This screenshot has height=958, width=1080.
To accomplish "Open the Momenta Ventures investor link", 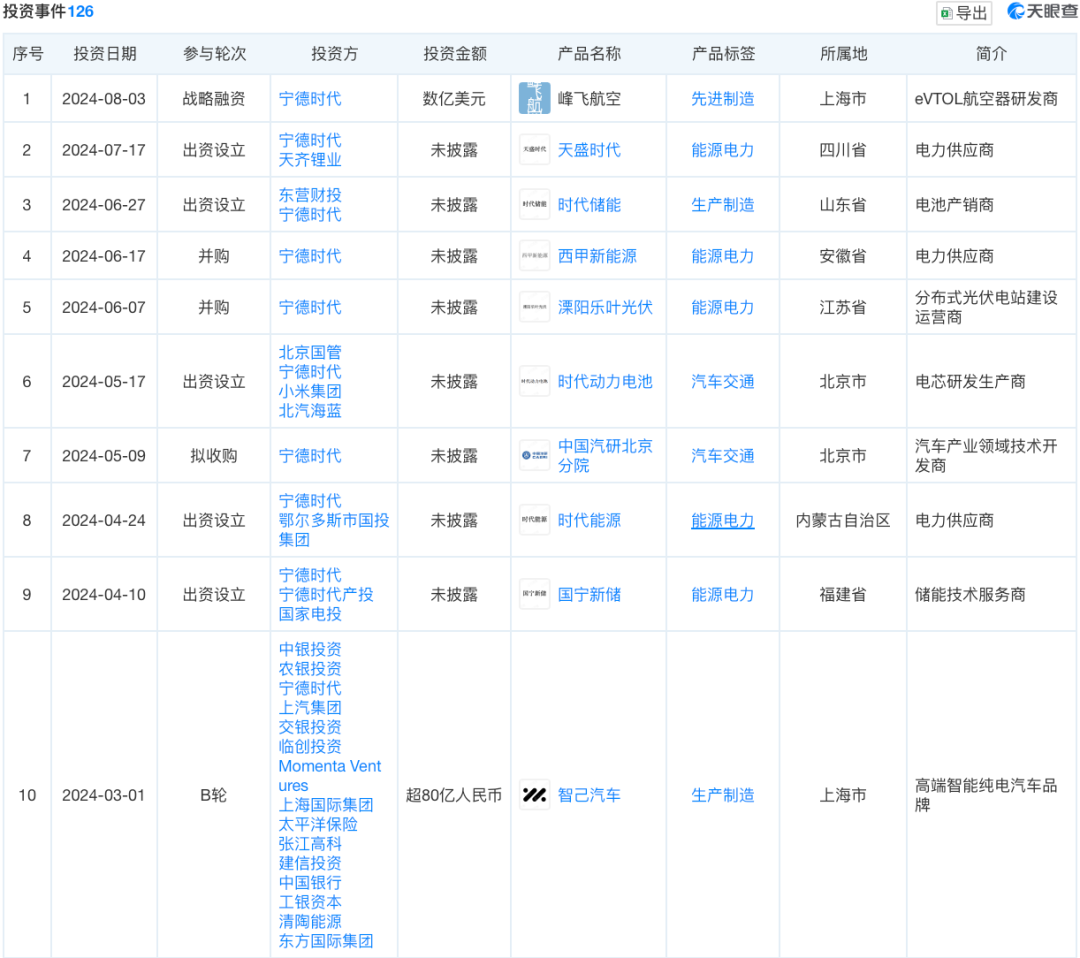I will 329,776.
